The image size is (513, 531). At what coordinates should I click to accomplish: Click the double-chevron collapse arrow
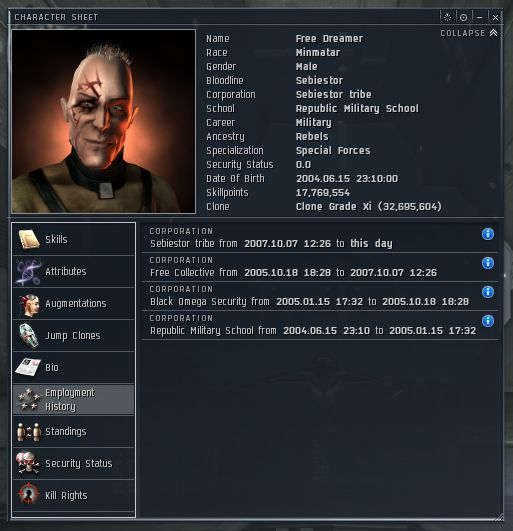[x=493, y=33]
